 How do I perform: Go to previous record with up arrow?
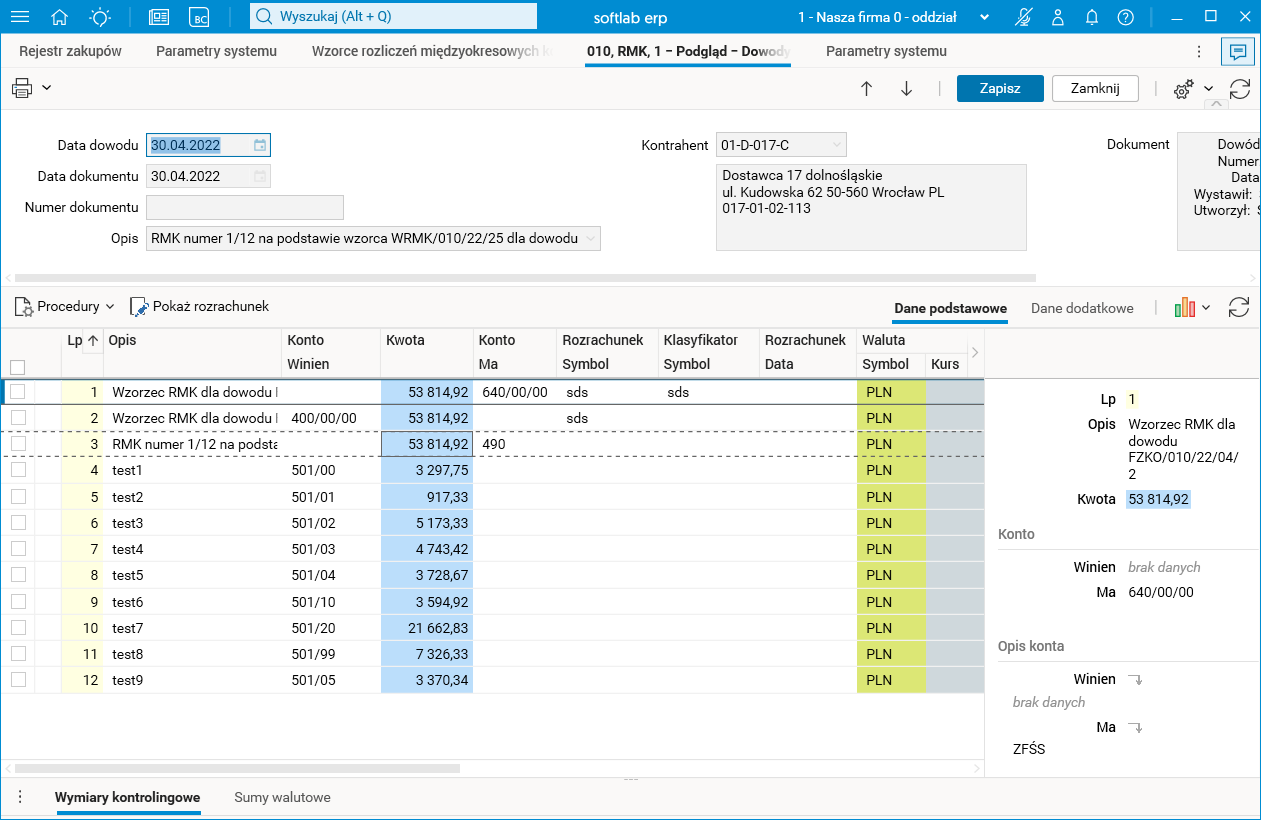(867, 88)
